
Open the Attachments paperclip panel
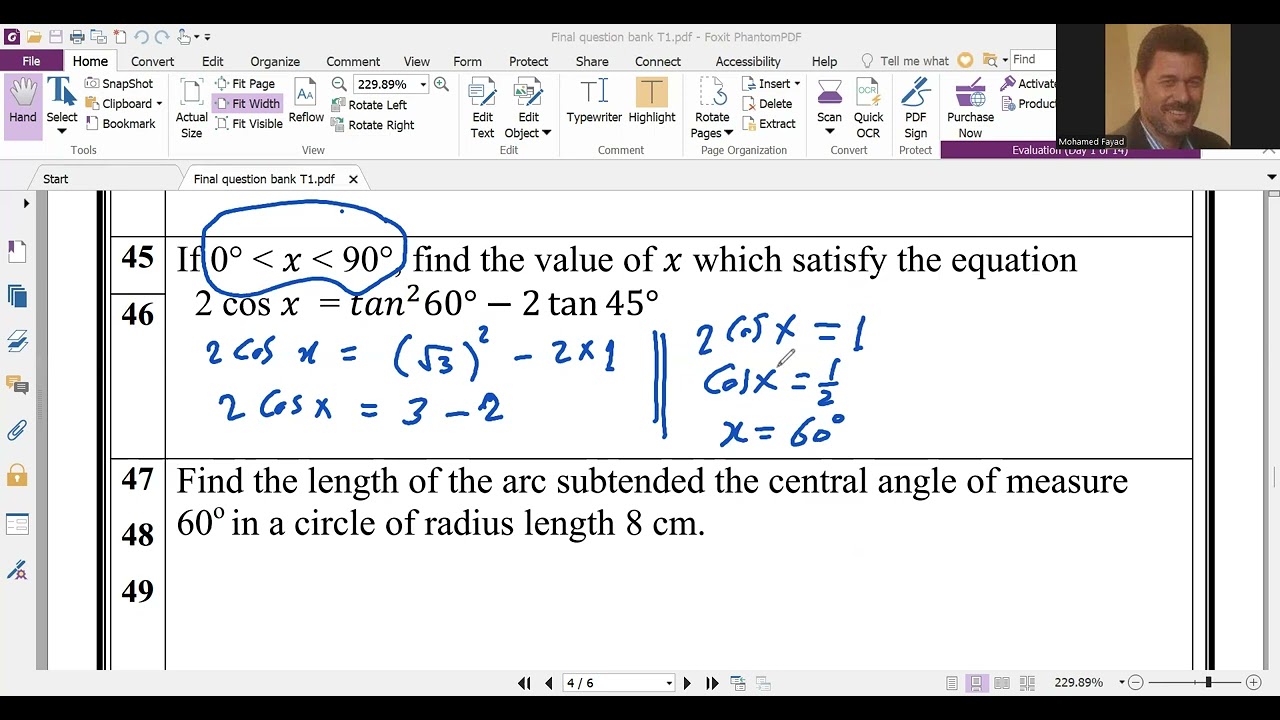pyautogui.click(x=17, y=431)
